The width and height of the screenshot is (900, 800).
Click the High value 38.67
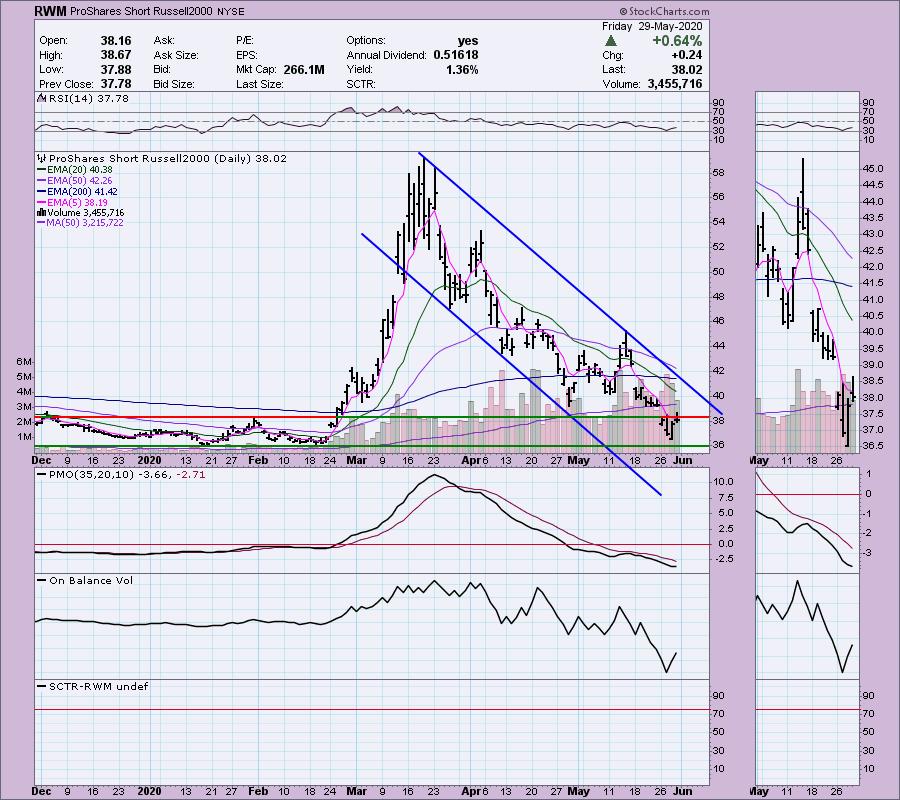[116, 55]
